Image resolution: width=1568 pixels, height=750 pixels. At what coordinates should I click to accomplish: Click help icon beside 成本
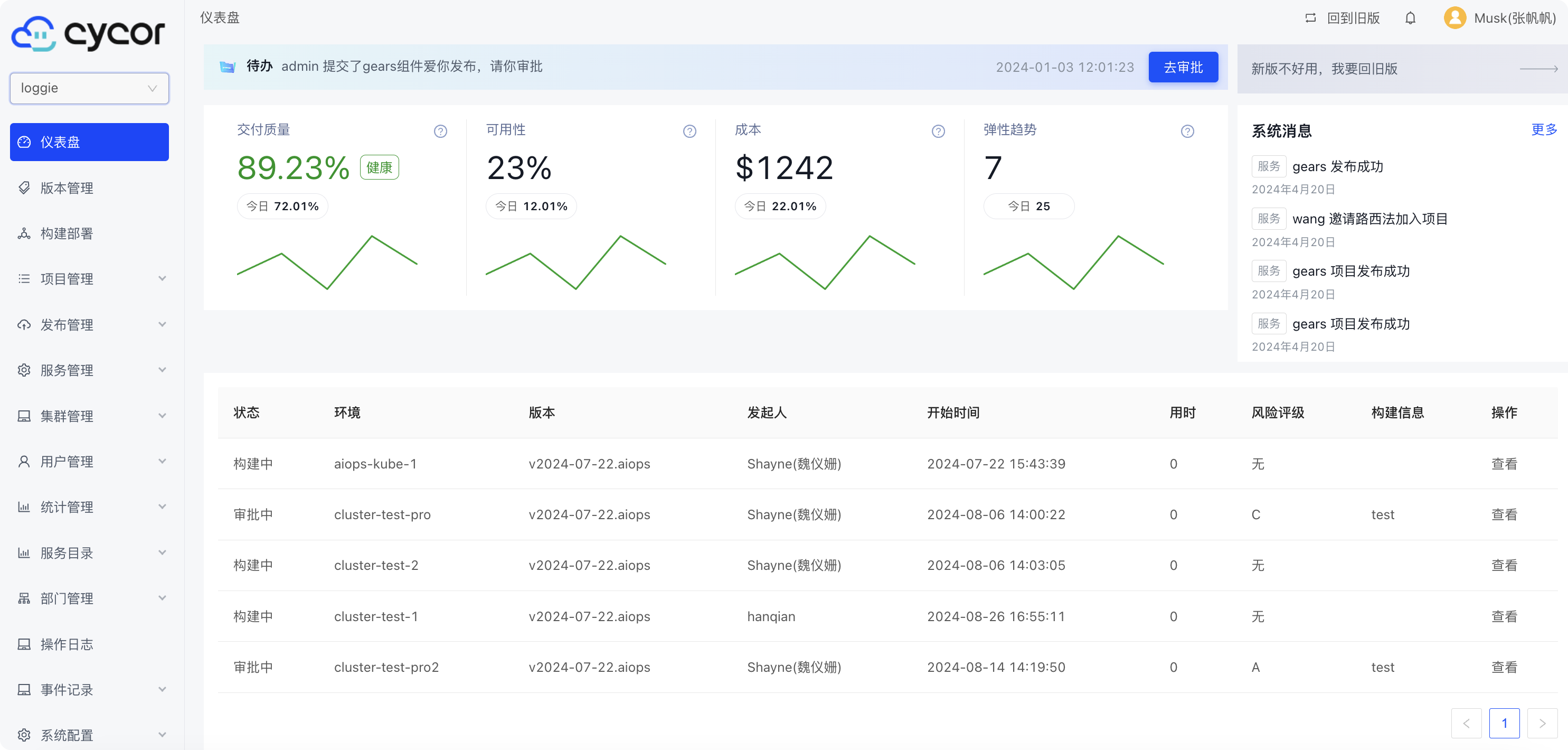point(938,131)
